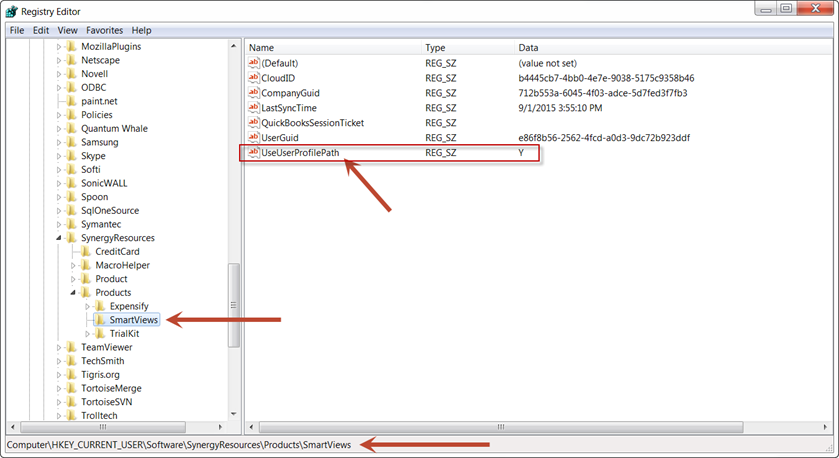Select the LastSyncTime value name
Screen dimensions: 839x458
289,108
